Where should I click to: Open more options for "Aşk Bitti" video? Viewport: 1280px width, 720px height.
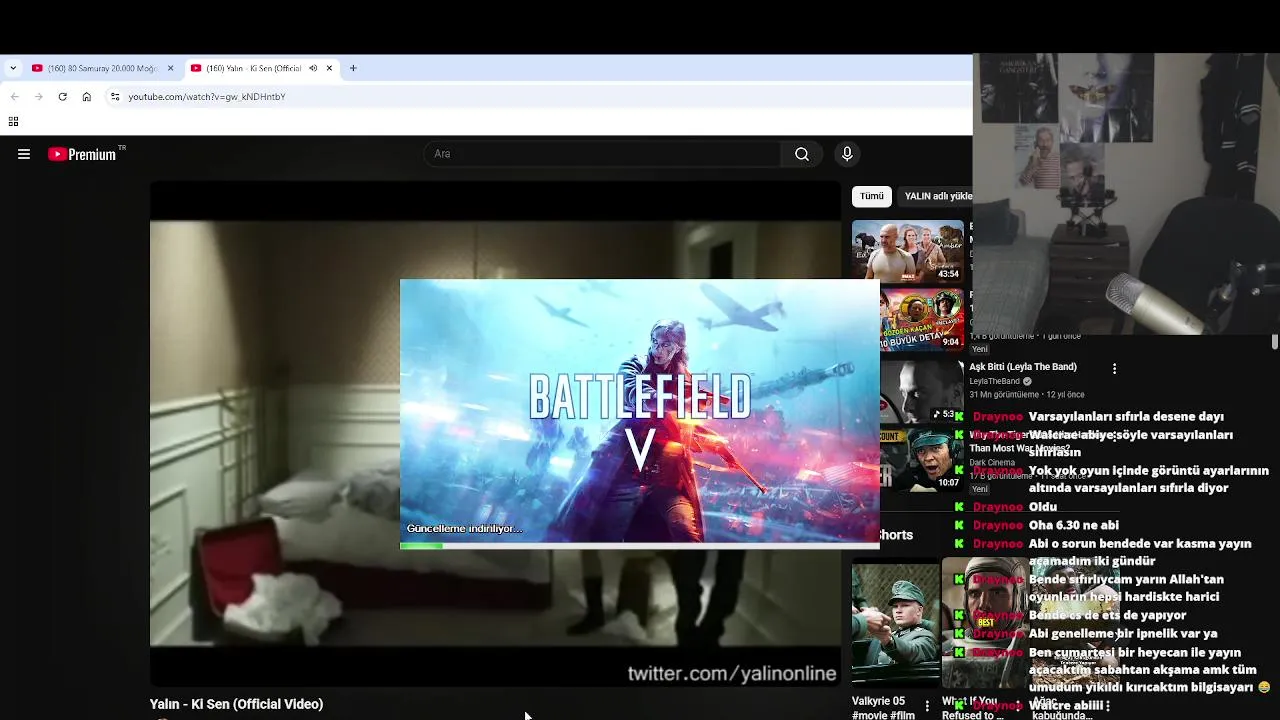[1114, 368]
